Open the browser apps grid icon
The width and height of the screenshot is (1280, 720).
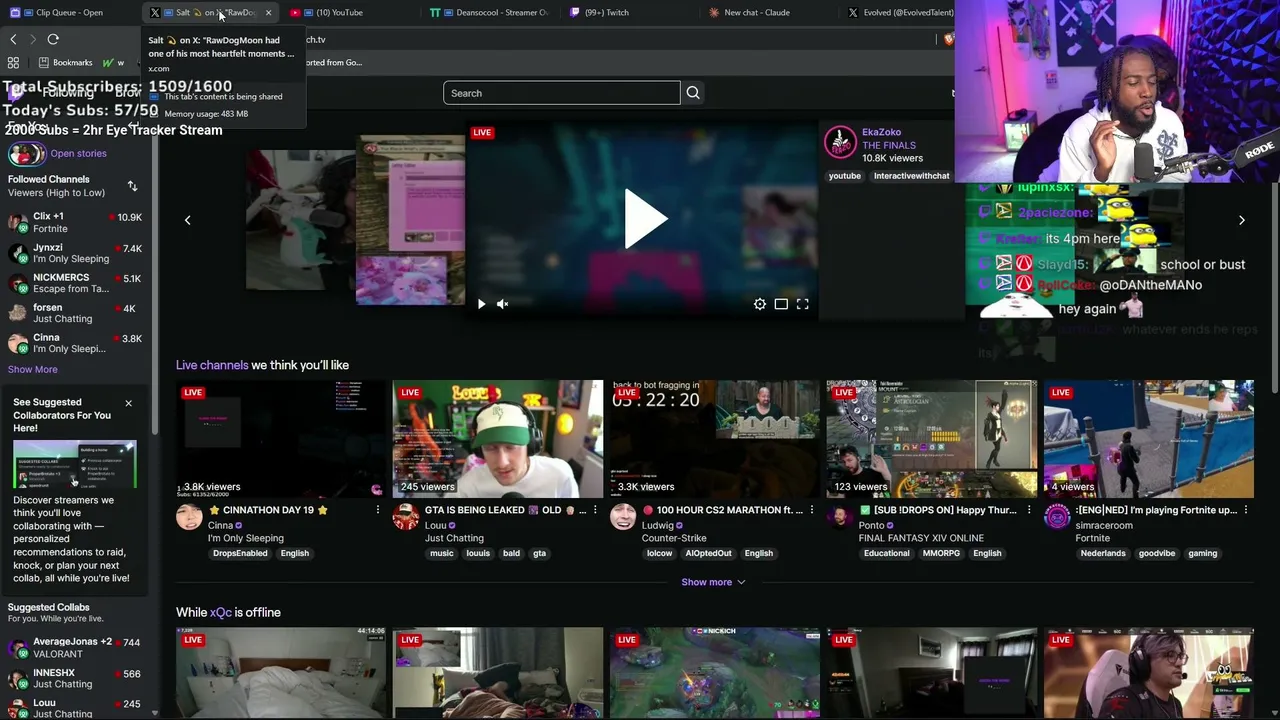(13, 62)
